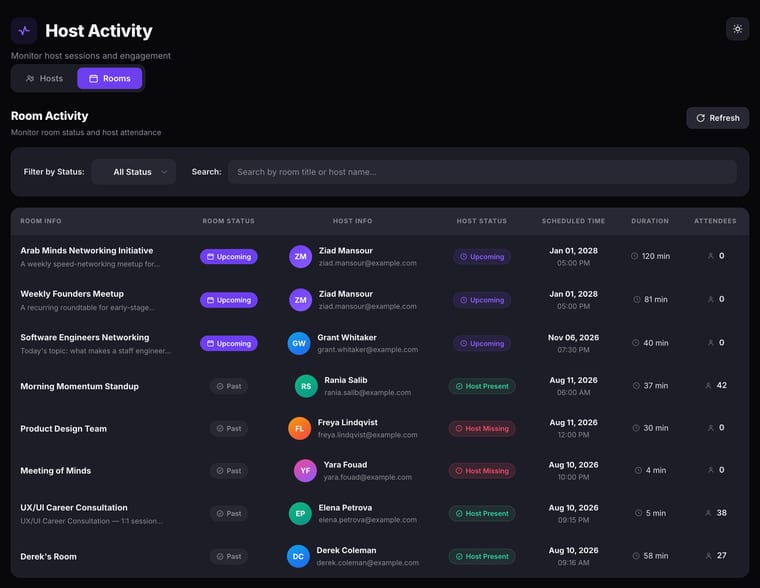Select the Morning Momentum Standup title
Viewport: 760px width, 588px height.
coord(79,386)
